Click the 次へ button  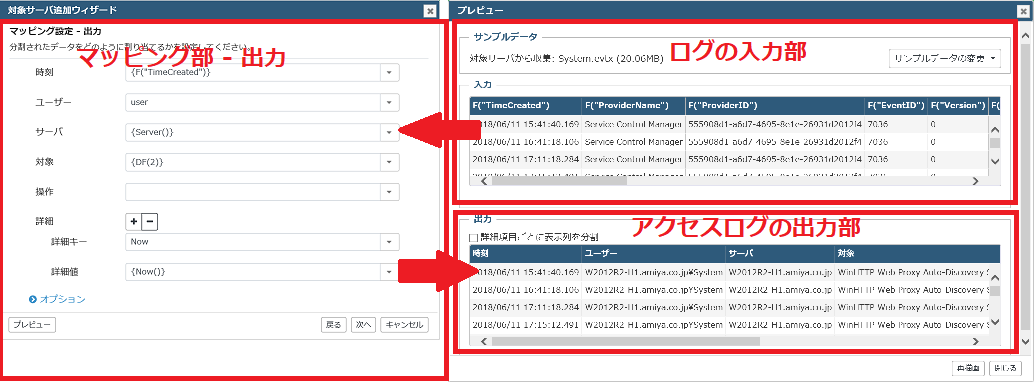pyautogui.click(x=363, y=325)
